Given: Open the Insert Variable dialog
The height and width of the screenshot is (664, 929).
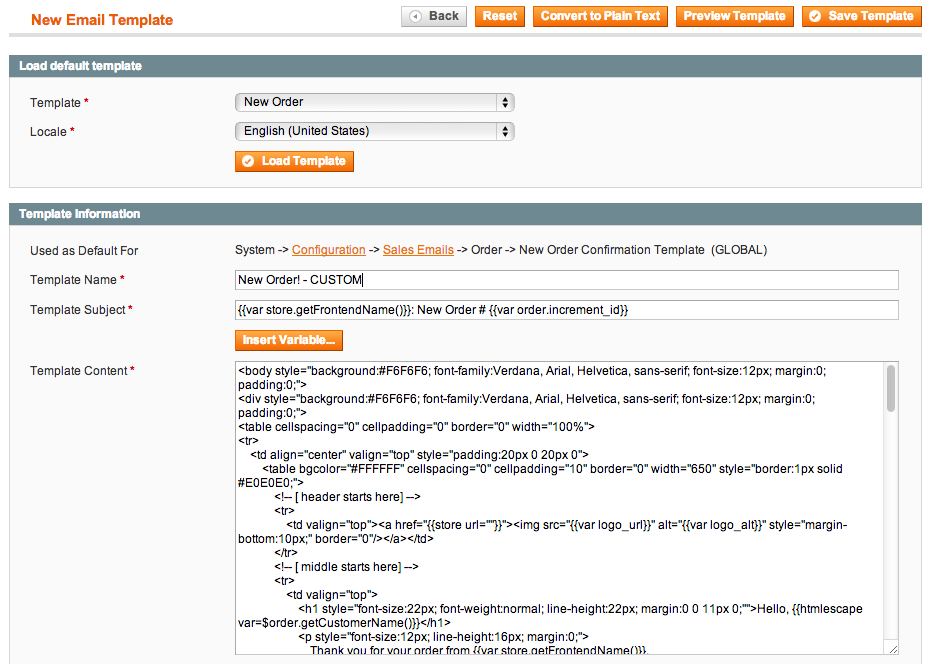Looking at the screenshot, I should click(289, 340).
